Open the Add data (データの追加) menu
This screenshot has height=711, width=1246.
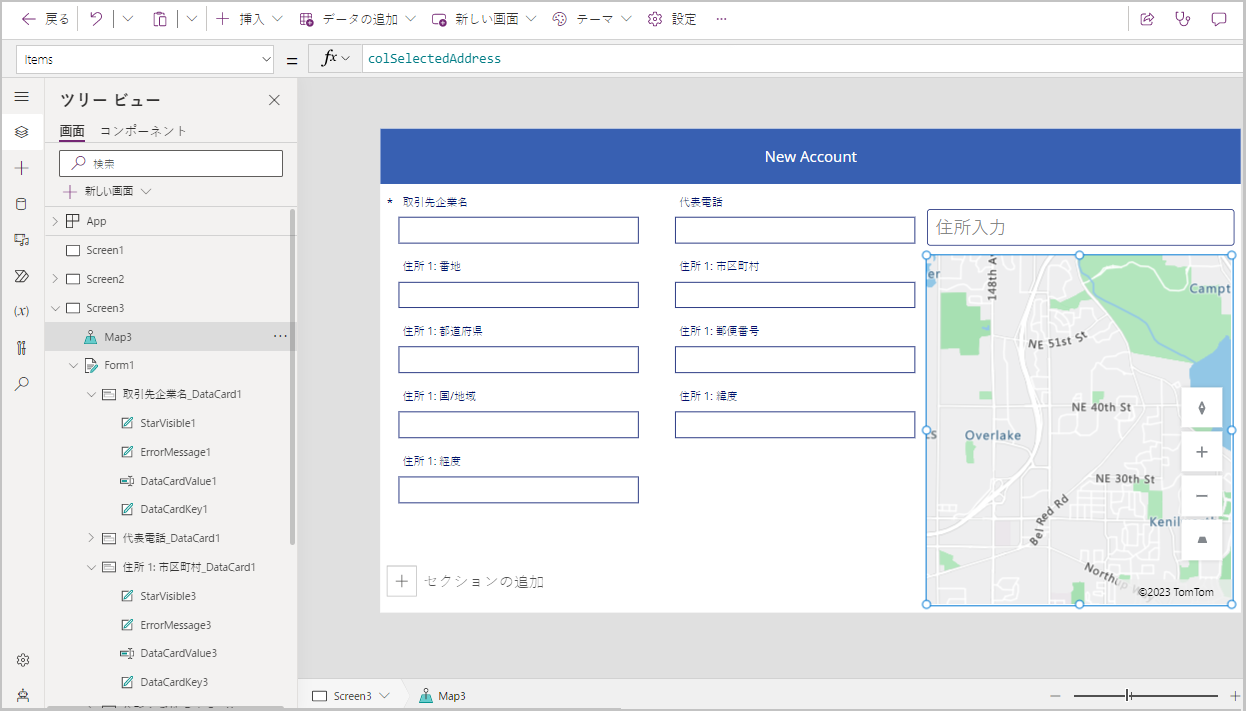[x=358, y=19]
